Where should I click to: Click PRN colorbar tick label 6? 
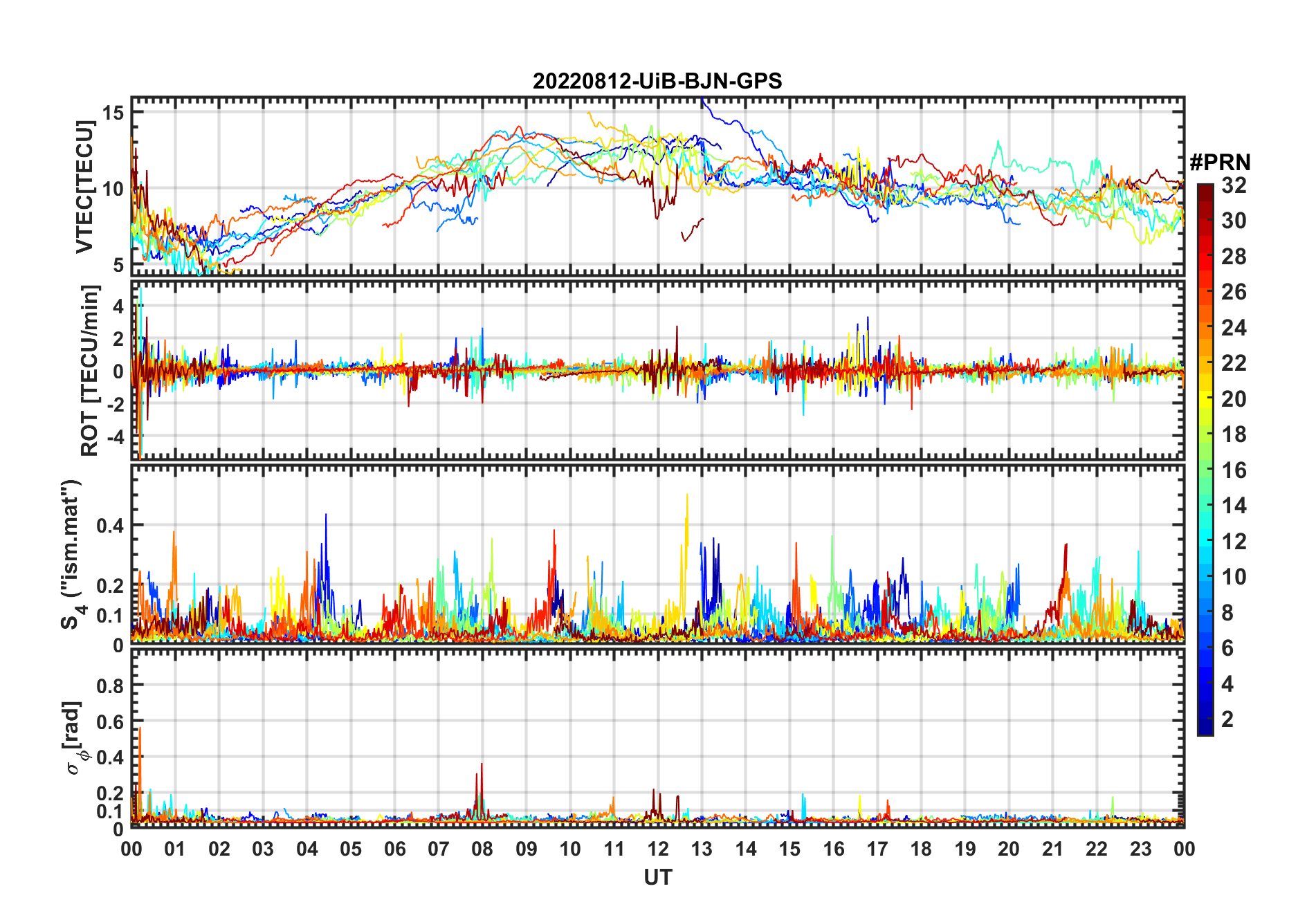(x=1227, y=648)
